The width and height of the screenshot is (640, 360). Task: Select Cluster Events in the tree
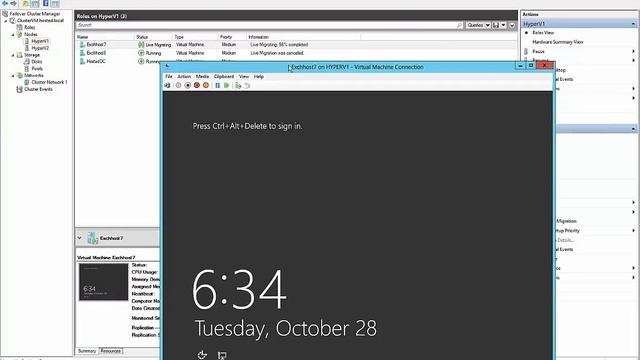[x=38, y=89]
